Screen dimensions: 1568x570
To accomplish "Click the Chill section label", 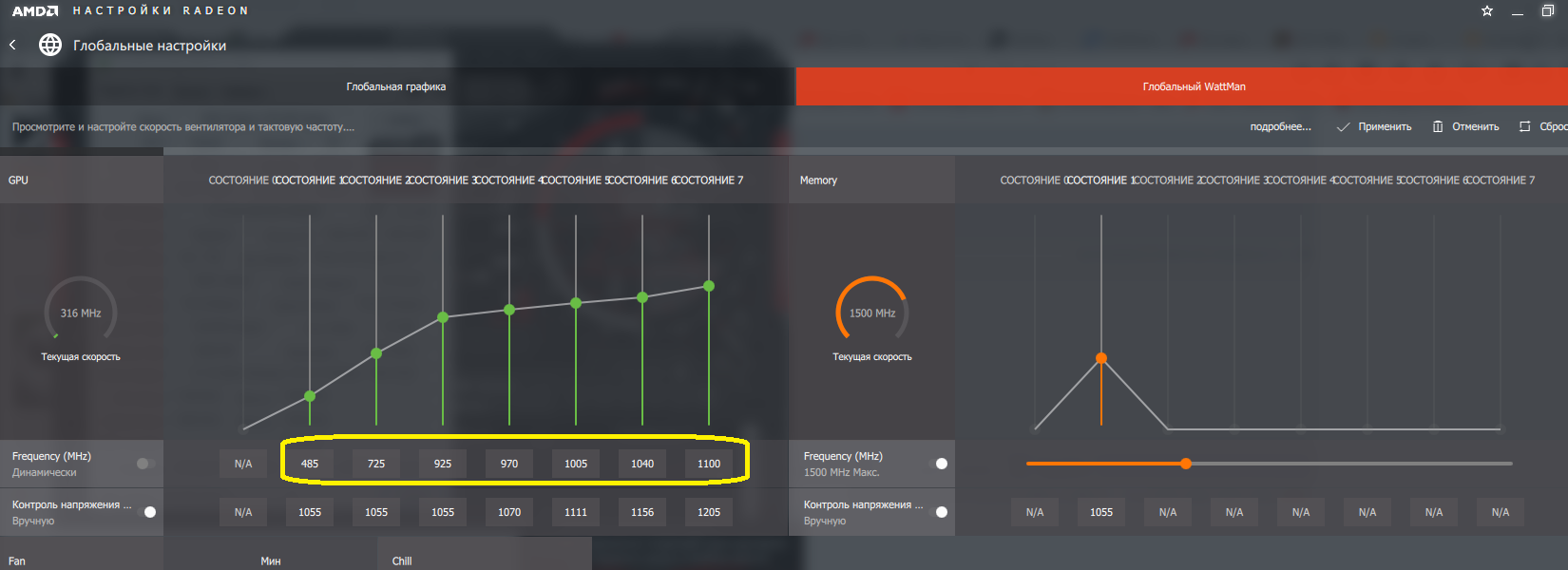I will [402, 561].
